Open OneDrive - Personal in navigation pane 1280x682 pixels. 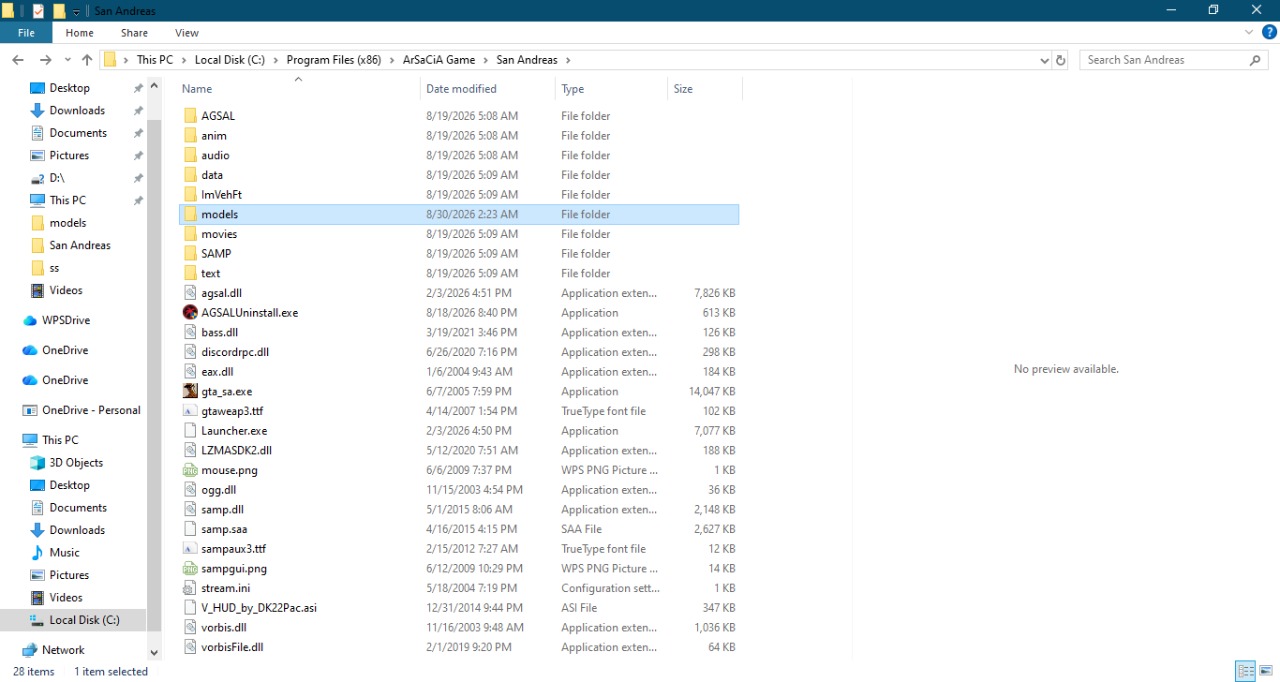91,410
